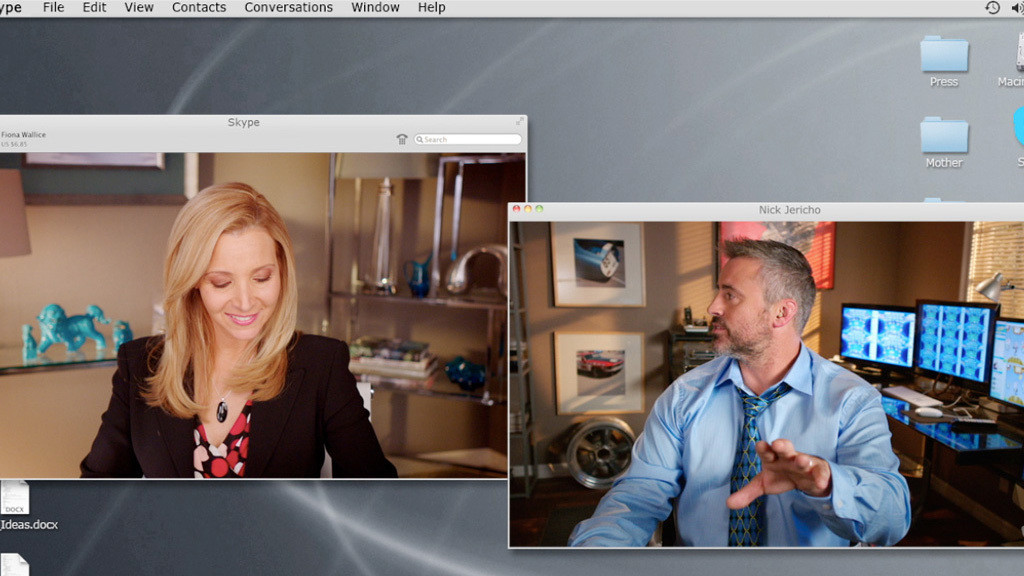
Task: Click the Time Machine icon in menu bar
Action: point(992,8)
